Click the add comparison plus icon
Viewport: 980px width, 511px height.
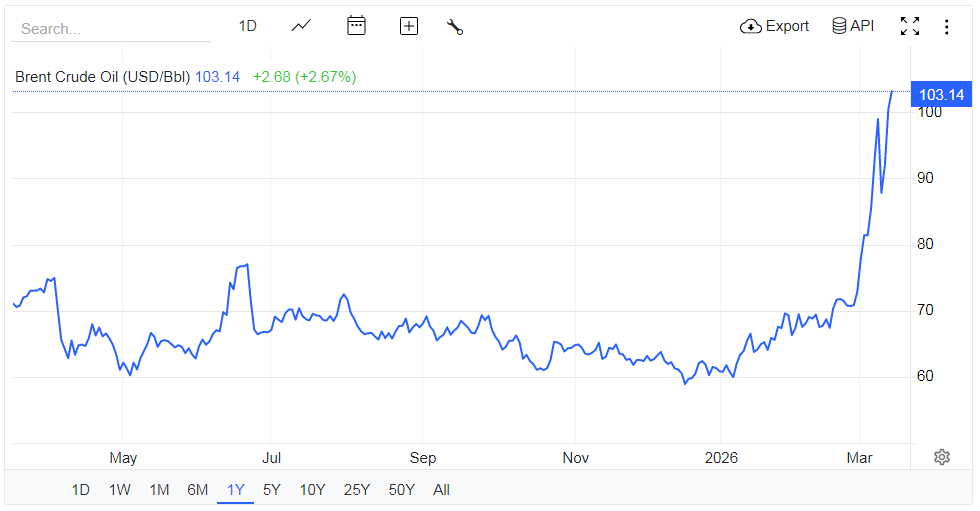[408, 26]
